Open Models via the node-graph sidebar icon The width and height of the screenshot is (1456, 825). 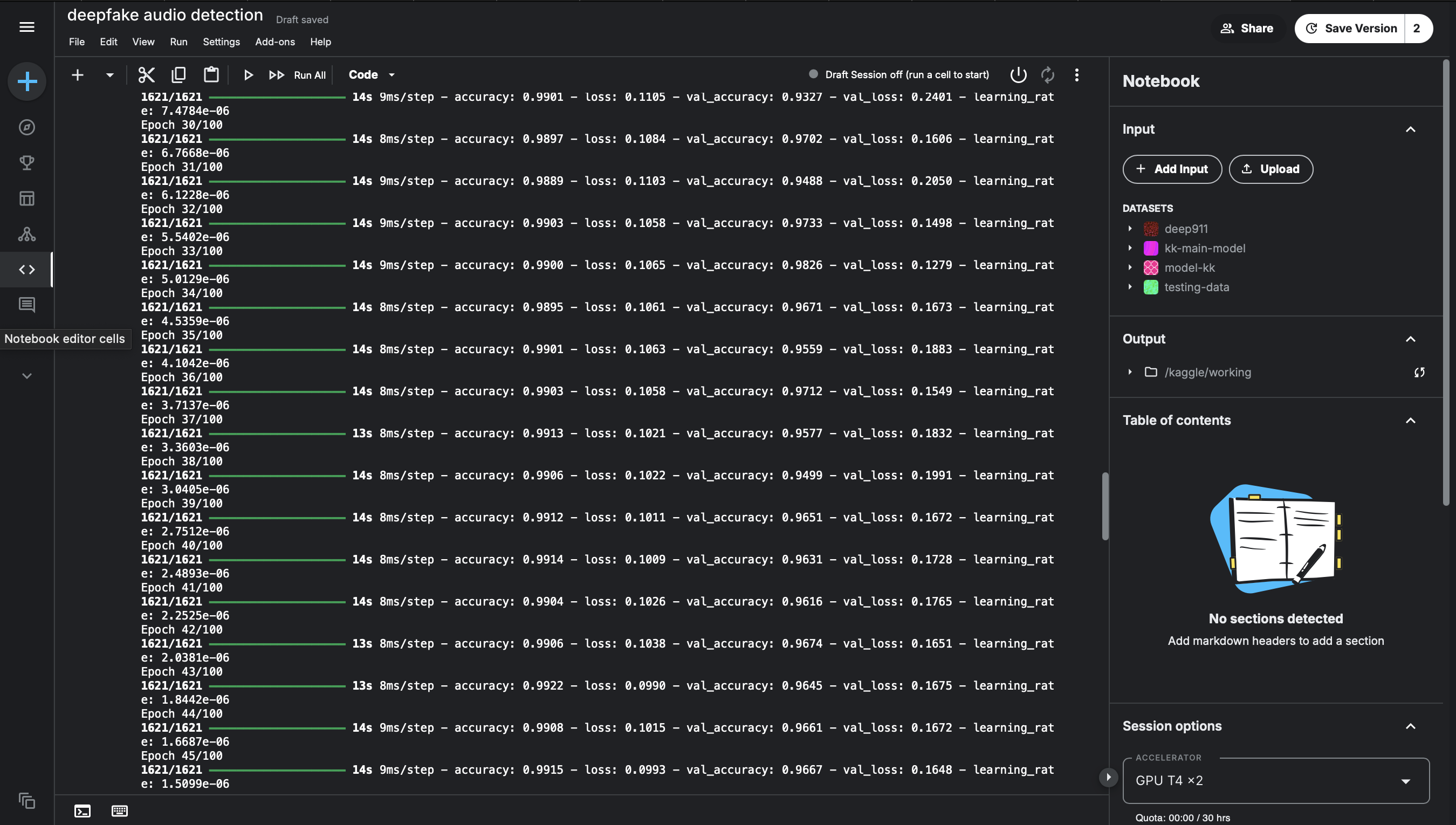coord(26,234)
